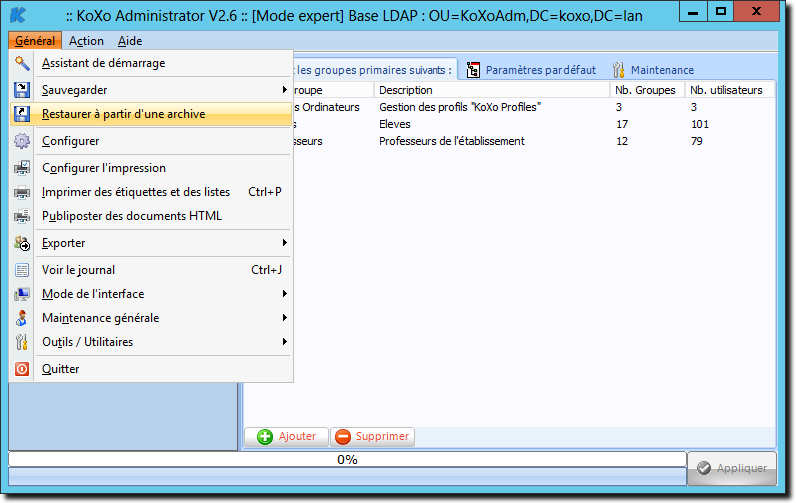Expand the Mode de l'interface submenu arrow
This screenshot has height=503, width=796.
[285, 293]
